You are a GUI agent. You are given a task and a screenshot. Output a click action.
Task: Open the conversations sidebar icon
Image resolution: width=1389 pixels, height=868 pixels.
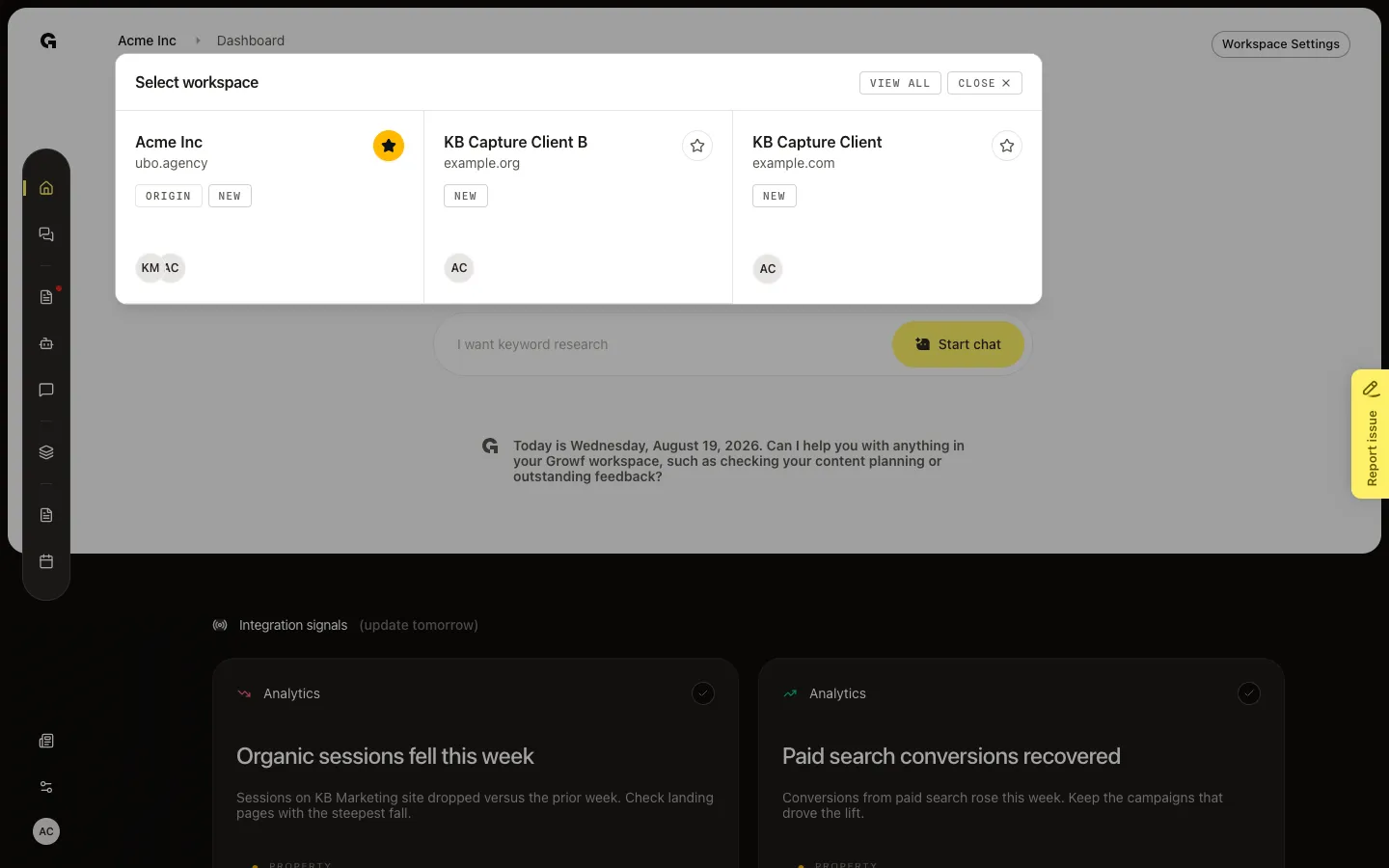(46, 234)
